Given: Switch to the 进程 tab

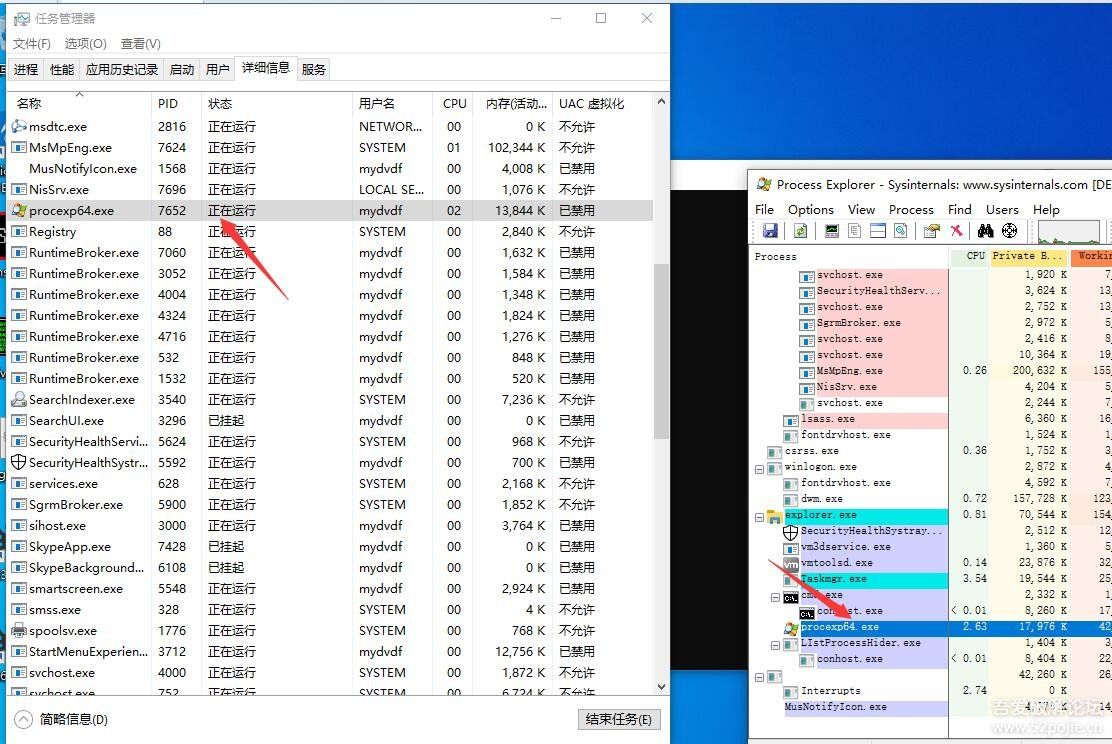Looking at the screenshot, I should [26, 70].
